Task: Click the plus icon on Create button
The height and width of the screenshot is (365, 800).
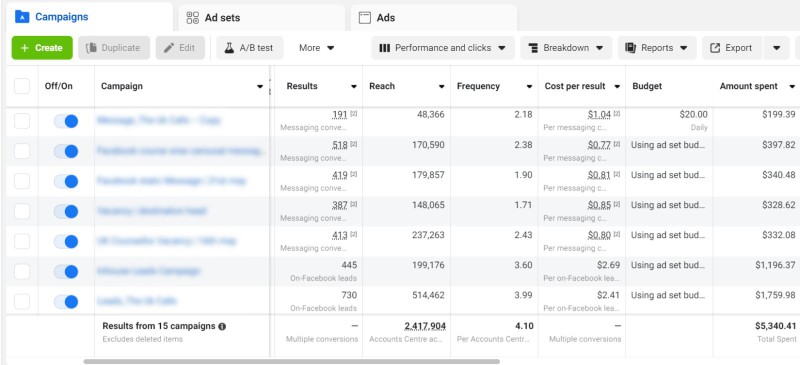Action: pos(24,48)
